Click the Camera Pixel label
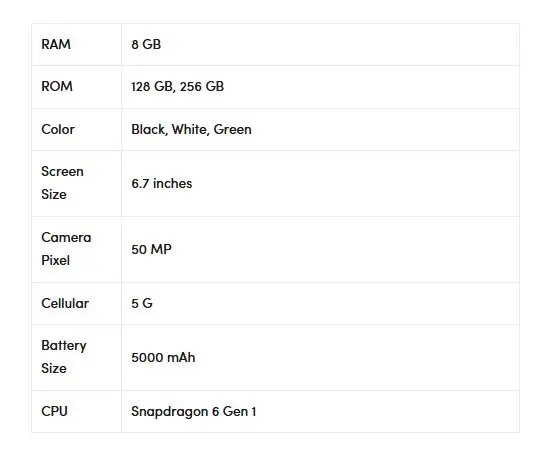Image resolution: width=544 pixels, height=451 pixels. [66, 249]
